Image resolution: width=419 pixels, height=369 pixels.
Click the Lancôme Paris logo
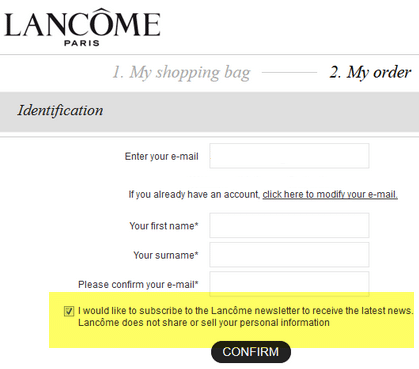click(82, 27)
